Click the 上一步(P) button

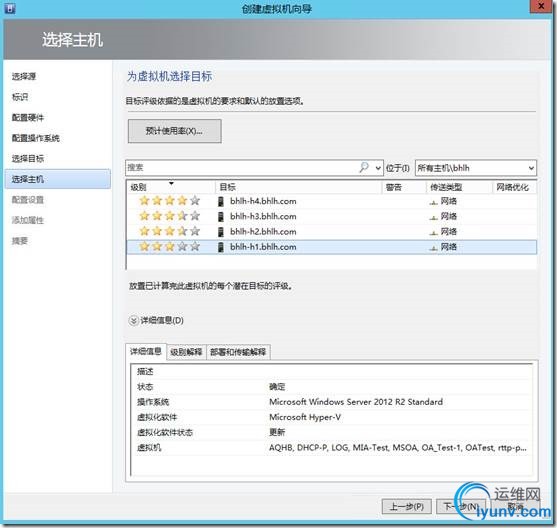click(x=407, y=506)
